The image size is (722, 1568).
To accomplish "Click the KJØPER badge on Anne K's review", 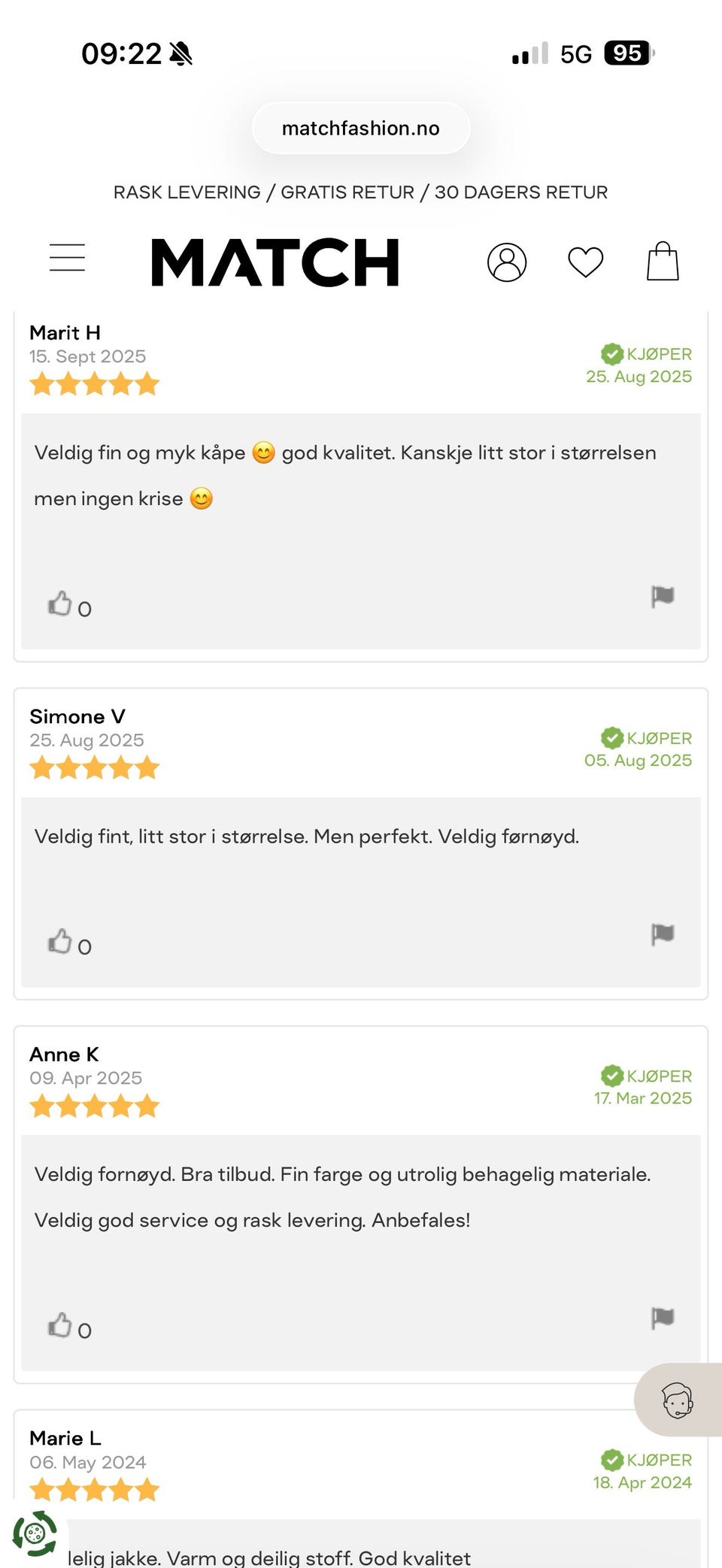I will (x=647, y=1076).
